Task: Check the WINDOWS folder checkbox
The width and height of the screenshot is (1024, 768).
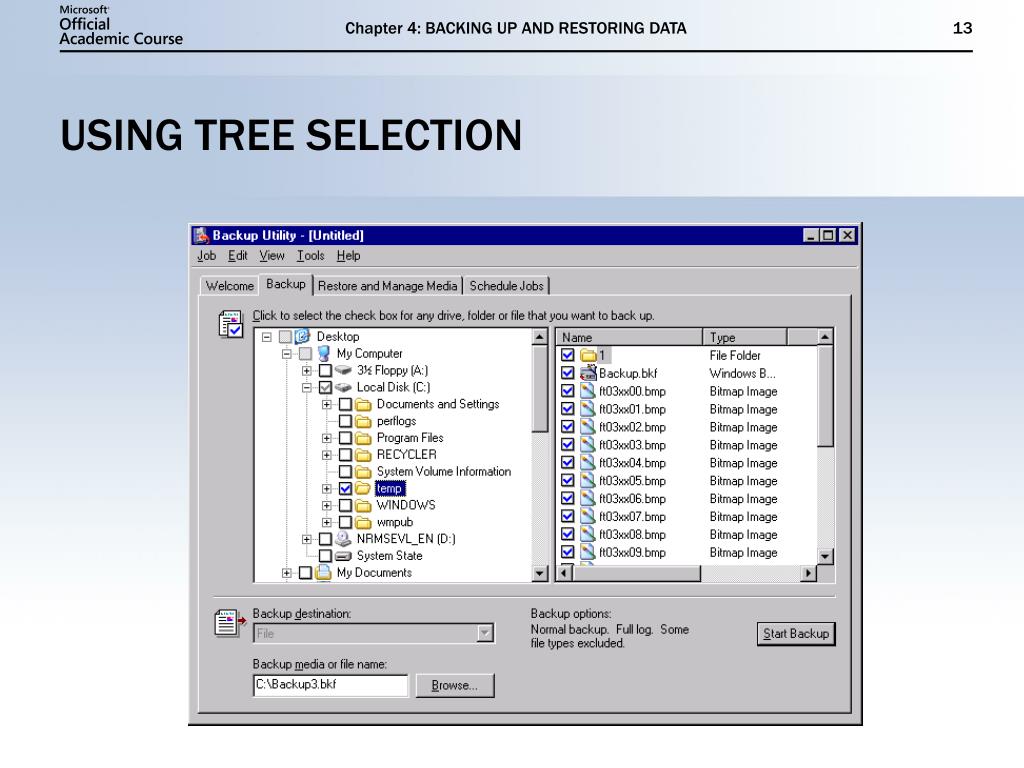Action: (x=345, y=505)
